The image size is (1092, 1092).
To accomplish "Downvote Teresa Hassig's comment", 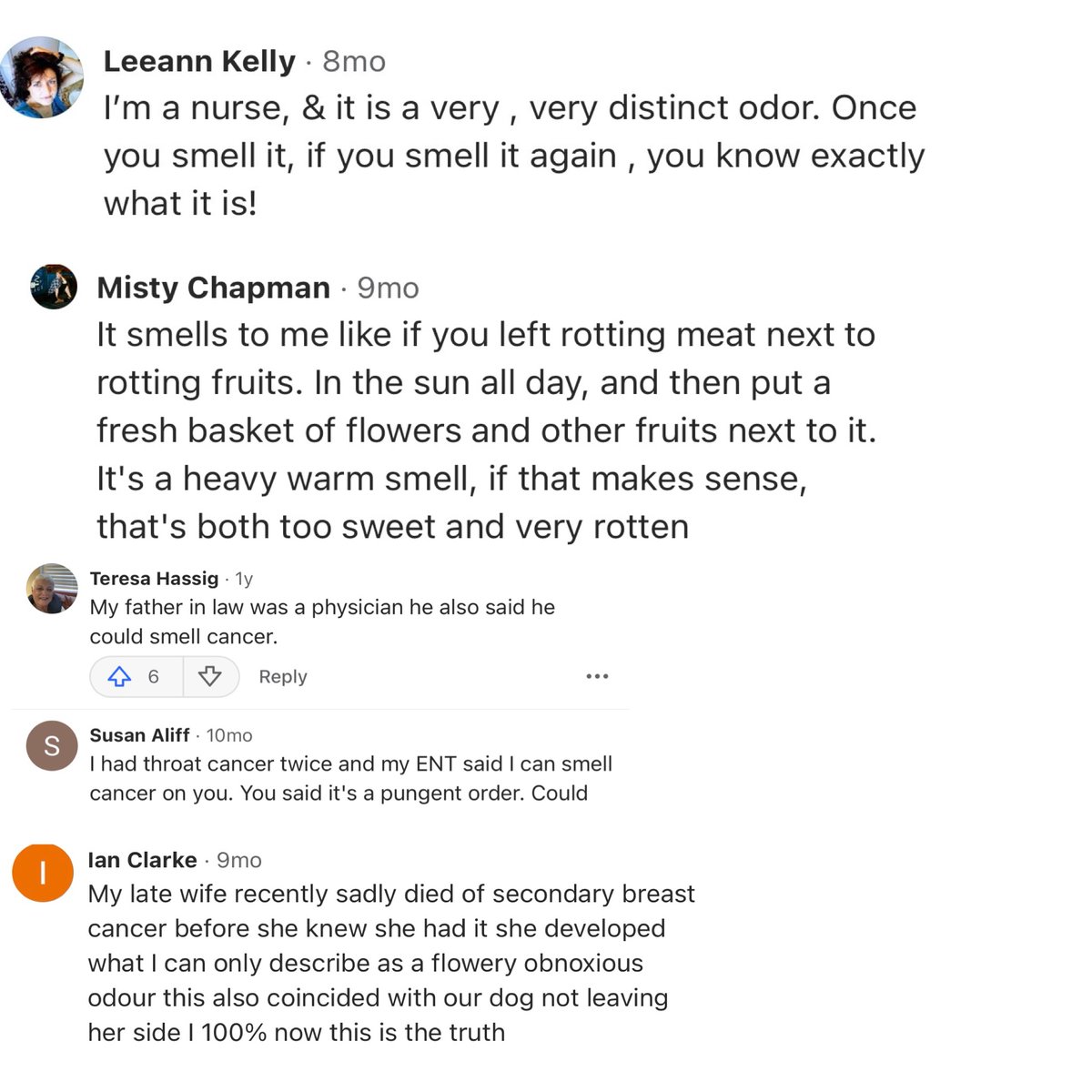I will click(210, 676).
